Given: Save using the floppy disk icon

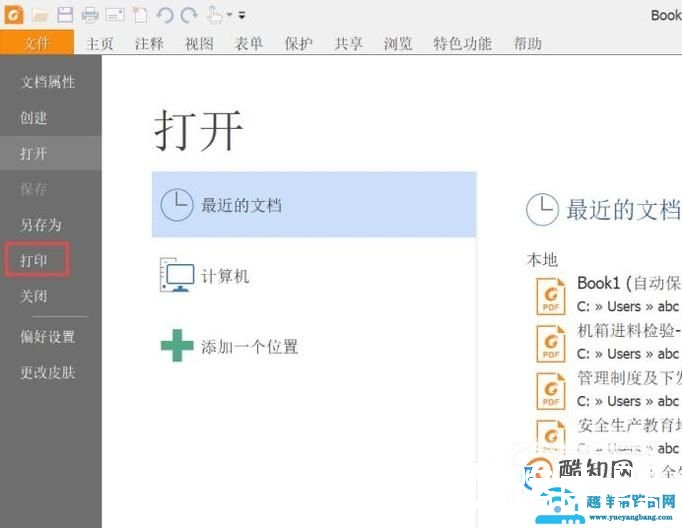Looking at the screenshot, I should 65,15.
